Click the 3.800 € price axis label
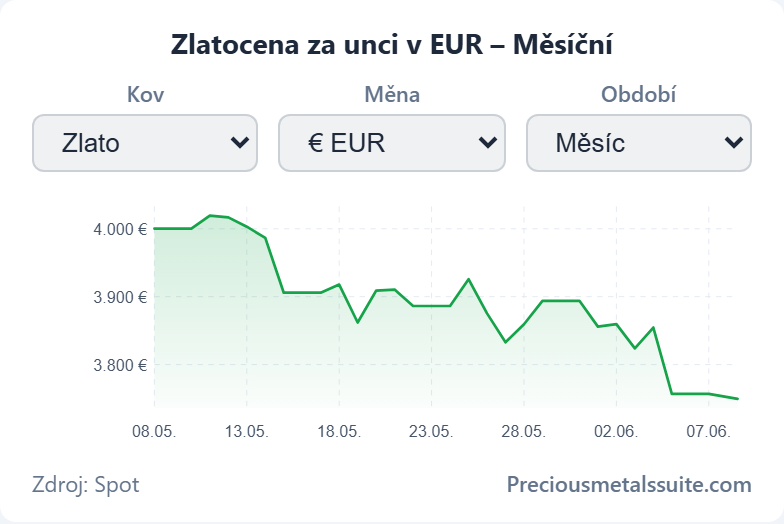This screenshot has height=524, width=784. pyautogui.click(x=120, y=366)
